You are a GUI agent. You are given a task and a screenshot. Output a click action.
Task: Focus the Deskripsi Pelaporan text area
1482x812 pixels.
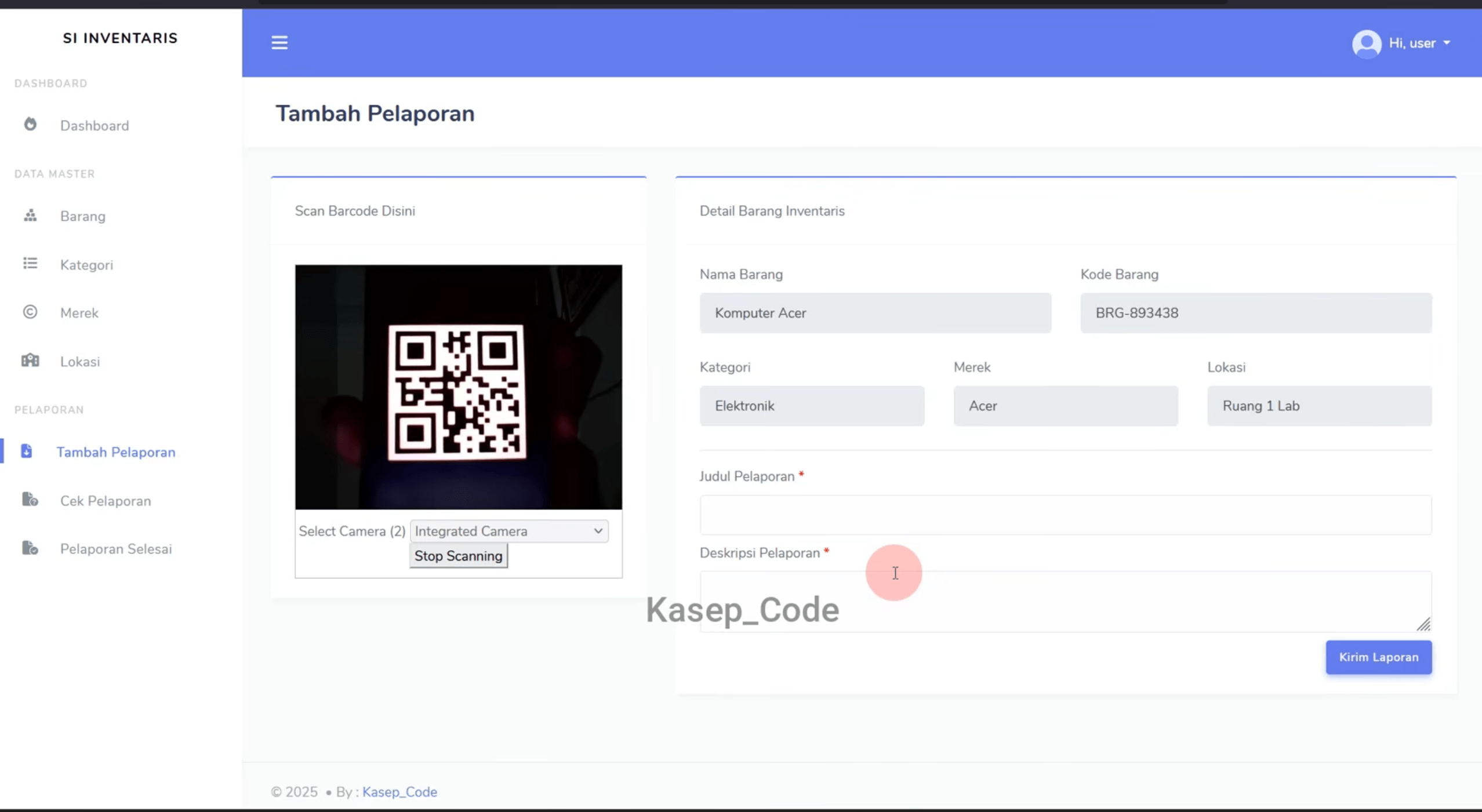point(1065,602)
